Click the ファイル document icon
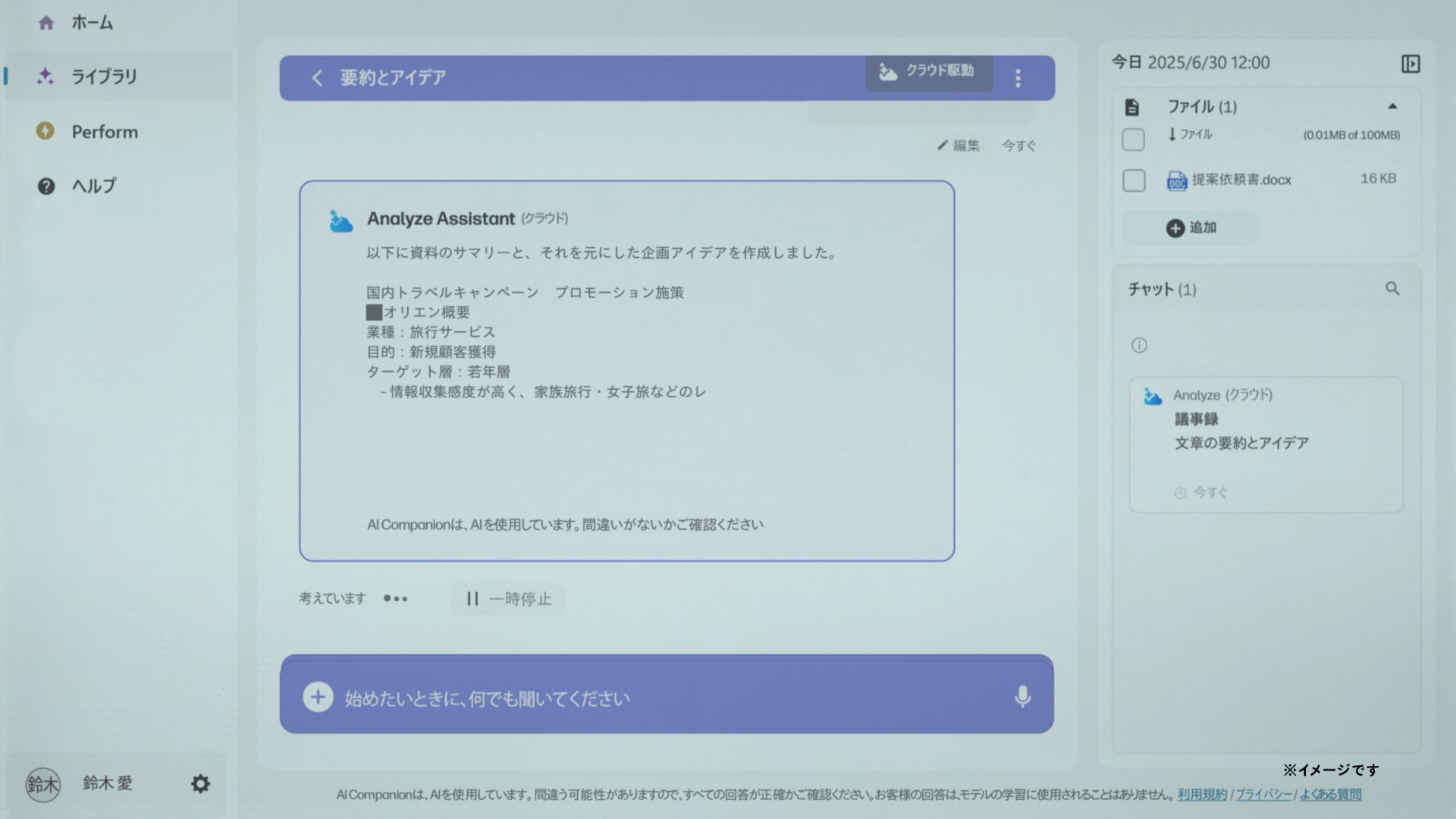This screenshot has width=1456, height=819. point(1132,107)
